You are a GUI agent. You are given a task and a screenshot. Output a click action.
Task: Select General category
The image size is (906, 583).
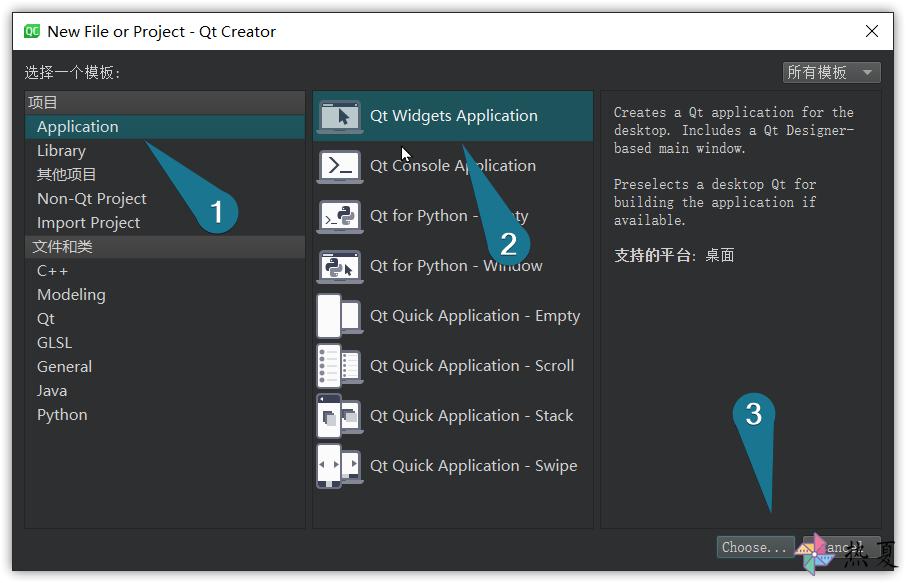pyautogui.click(x=165, y=366)
